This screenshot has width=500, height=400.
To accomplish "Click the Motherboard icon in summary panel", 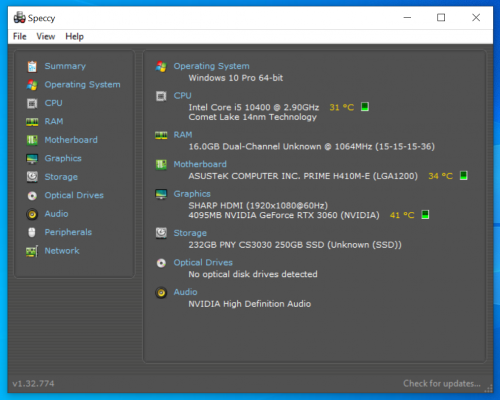I will click(x=161, y=164).
